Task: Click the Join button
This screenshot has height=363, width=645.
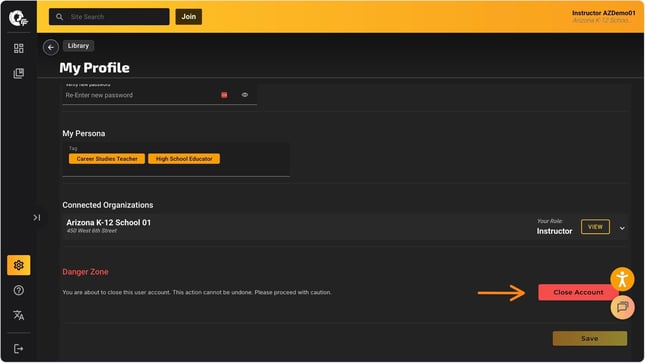Action: [189, 16]
